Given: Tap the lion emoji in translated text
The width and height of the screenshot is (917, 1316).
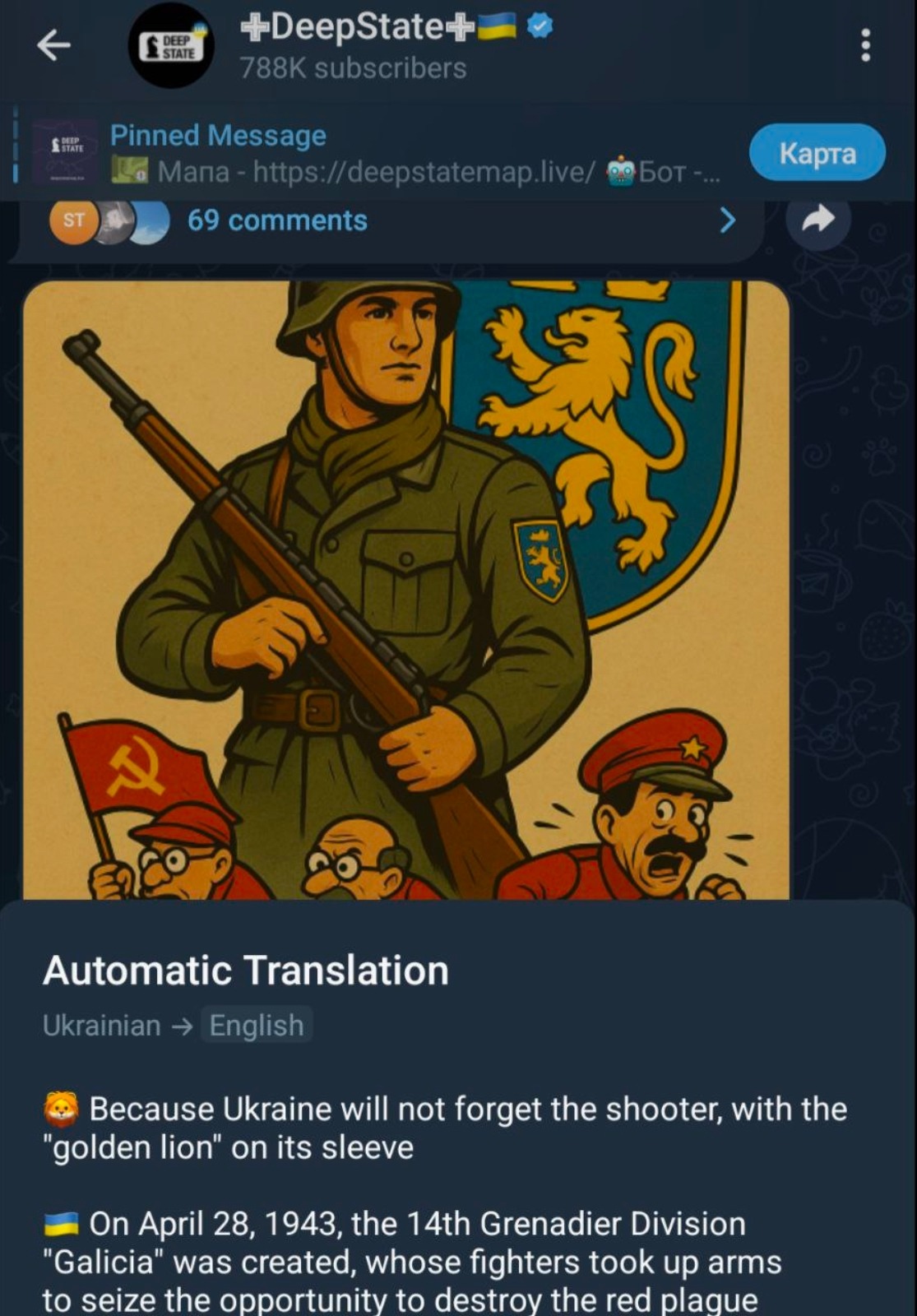Looking at the screenshot, I should pyautogui.click(x=61, y=1109).
